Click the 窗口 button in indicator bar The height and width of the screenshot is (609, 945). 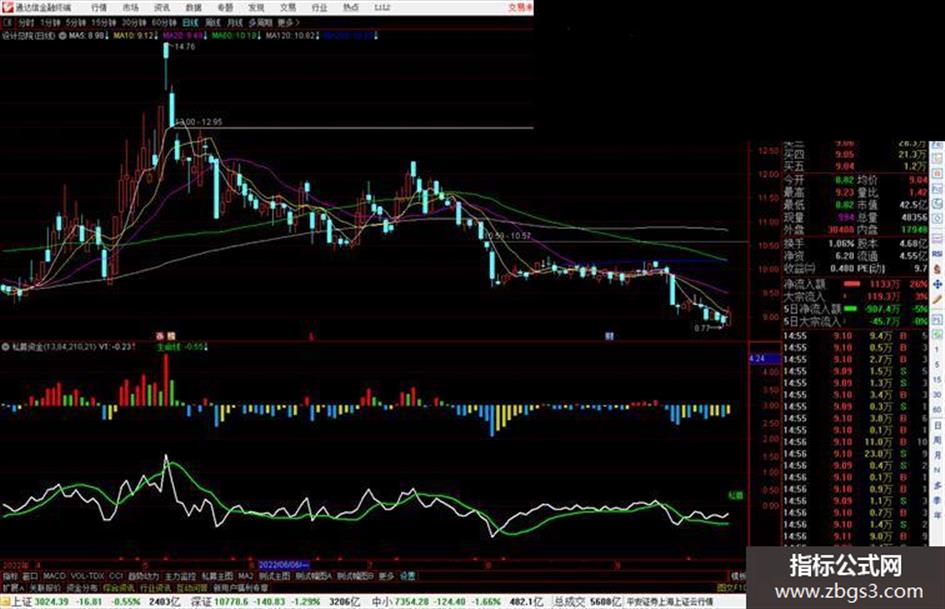pyautogui.click(x=30, y=576)
